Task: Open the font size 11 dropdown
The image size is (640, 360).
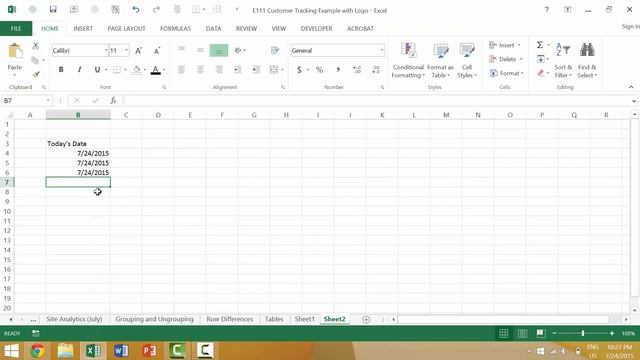Action: tap(126, 51)
